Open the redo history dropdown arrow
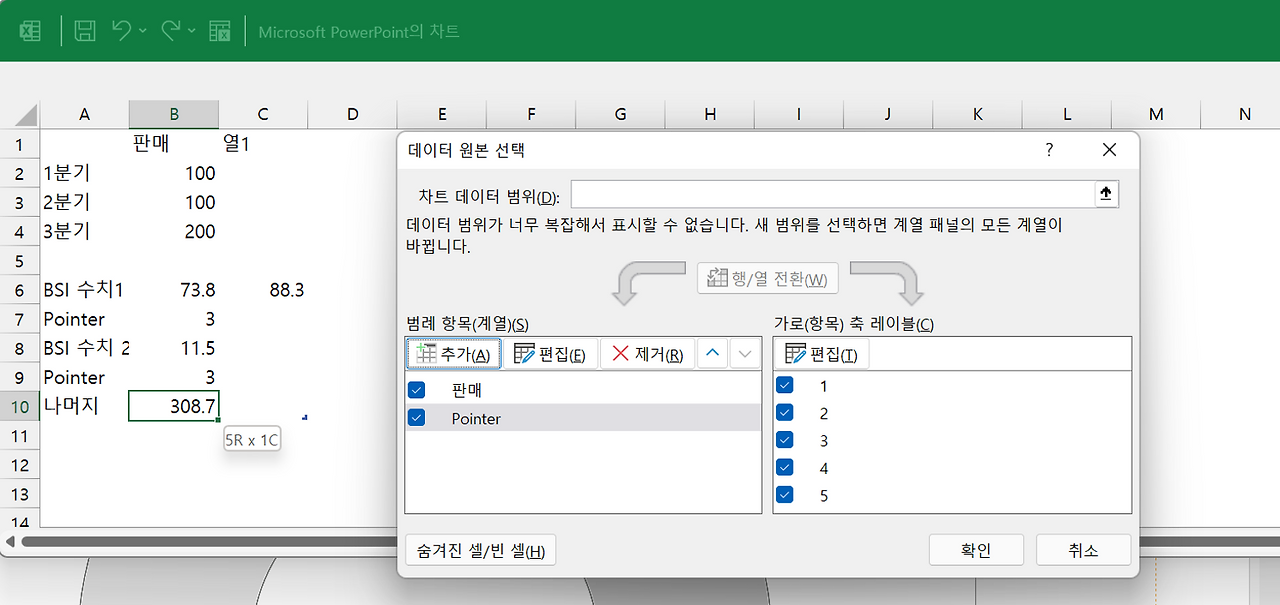 click(192, 31)
